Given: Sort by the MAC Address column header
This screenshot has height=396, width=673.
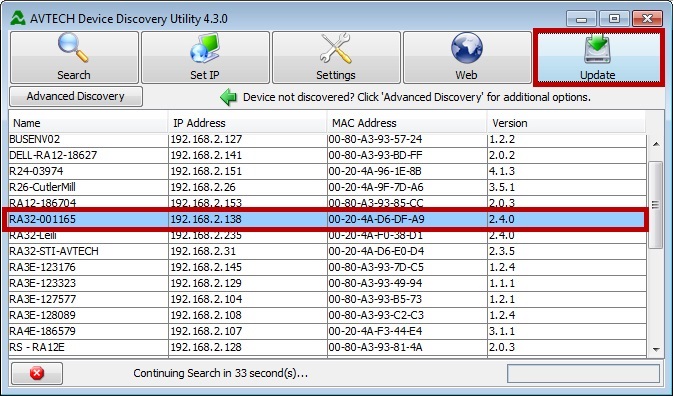Looking at the screenshot, I should 407,123.
